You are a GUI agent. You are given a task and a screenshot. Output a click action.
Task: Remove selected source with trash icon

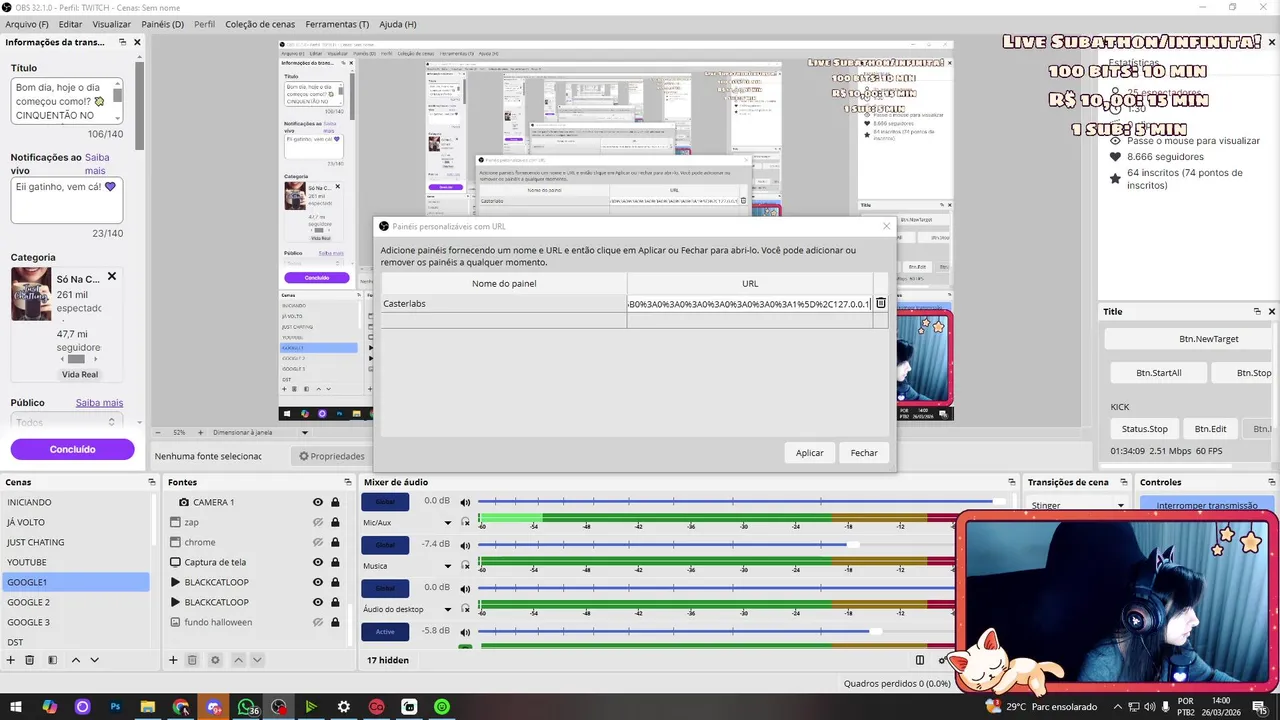[x=192, y=660]
